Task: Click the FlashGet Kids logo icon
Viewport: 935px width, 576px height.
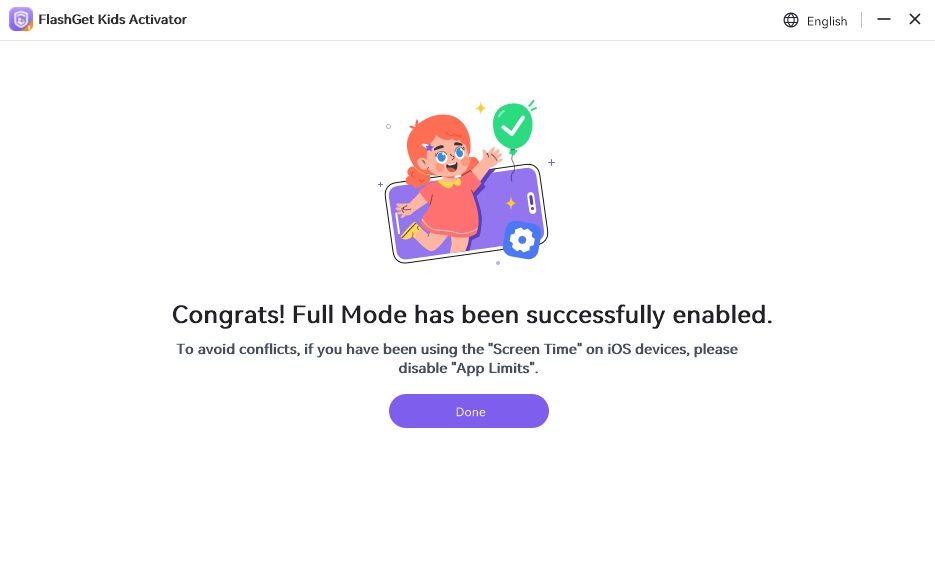Action: [21, 19]
